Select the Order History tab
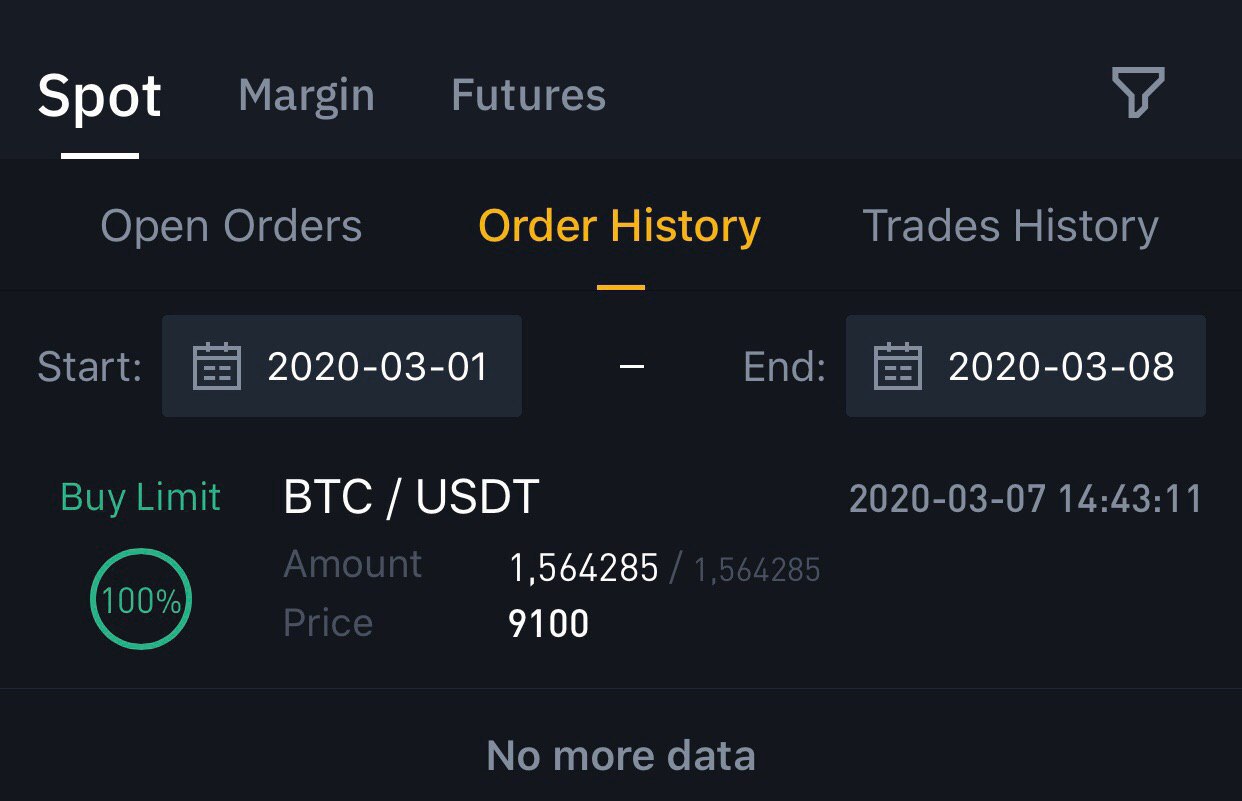 click(x=620, y=227)
